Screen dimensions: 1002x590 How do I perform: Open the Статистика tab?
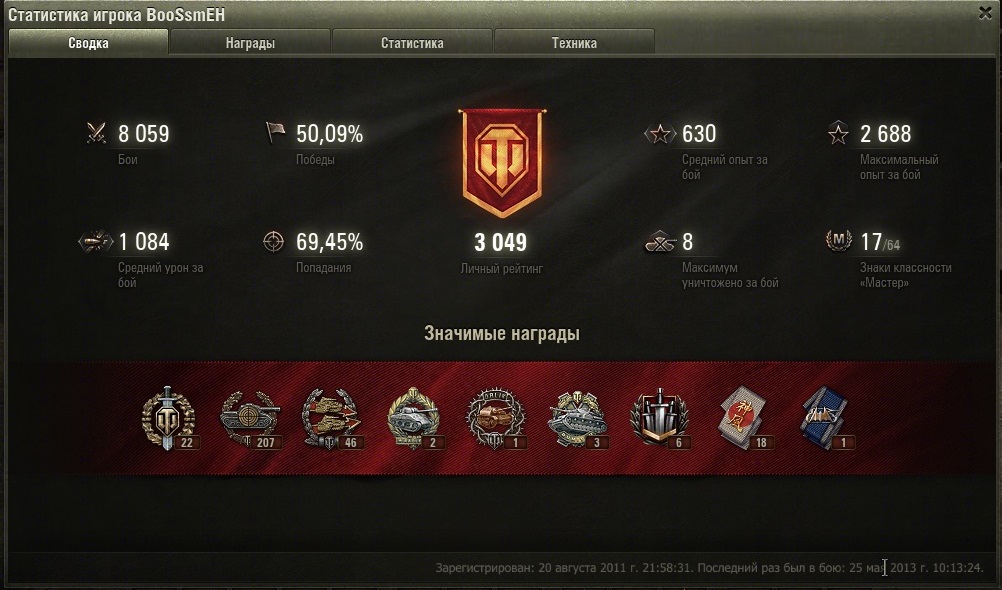click(x=412, y=43)
